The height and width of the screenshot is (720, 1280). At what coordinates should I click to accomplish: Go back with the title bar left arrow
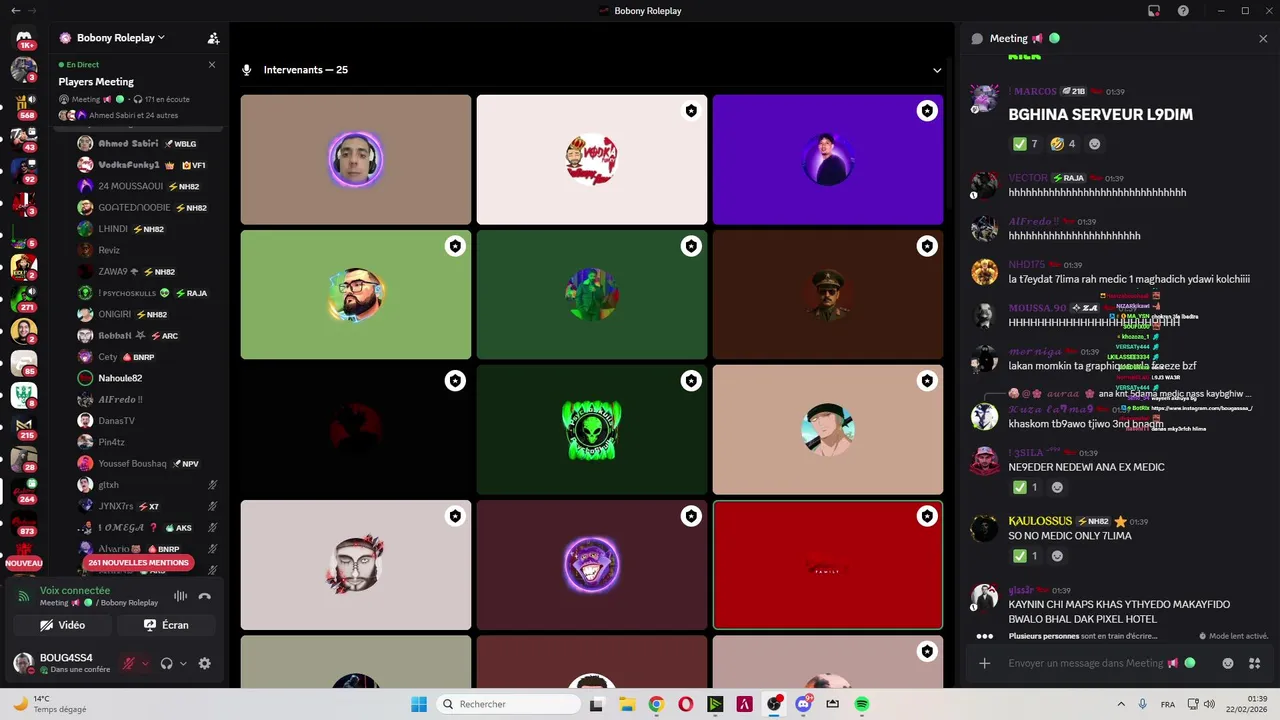pos(15,10)
